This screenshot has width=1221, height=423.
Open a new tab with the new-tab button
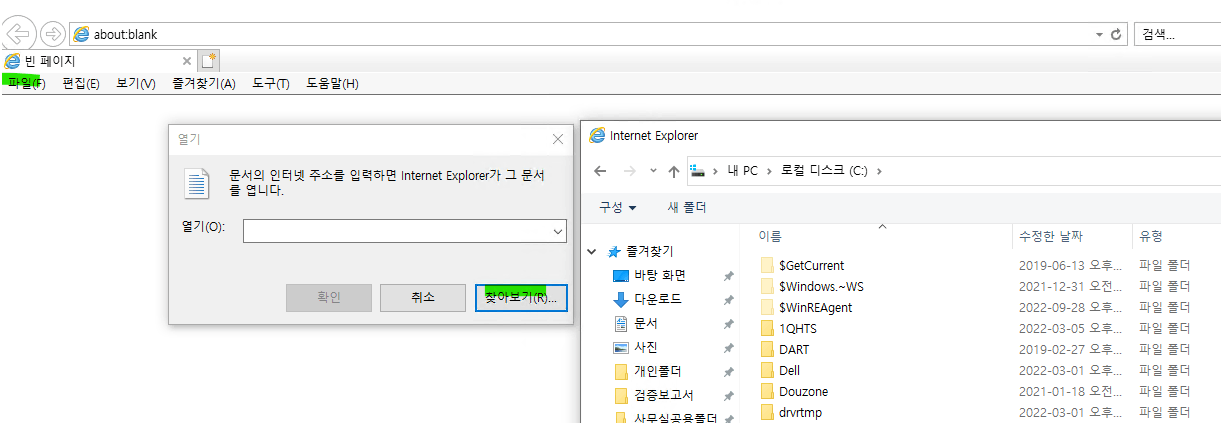(209, 61)
